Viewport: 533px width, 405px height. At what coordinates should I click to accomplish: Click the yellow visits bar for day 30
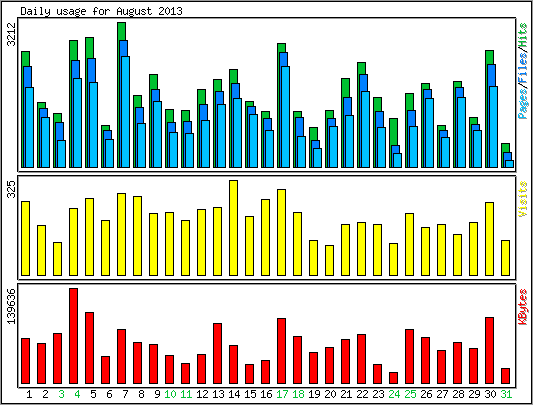click(x=489, y=239)
